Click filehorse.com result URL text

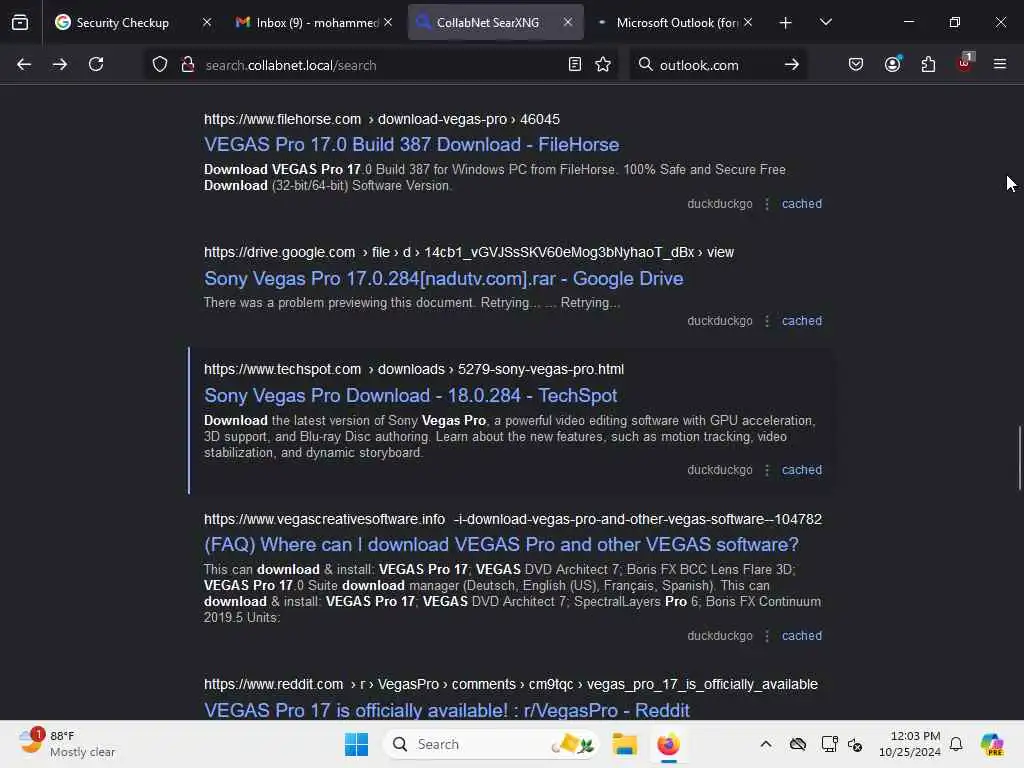[x=381, y=119]
